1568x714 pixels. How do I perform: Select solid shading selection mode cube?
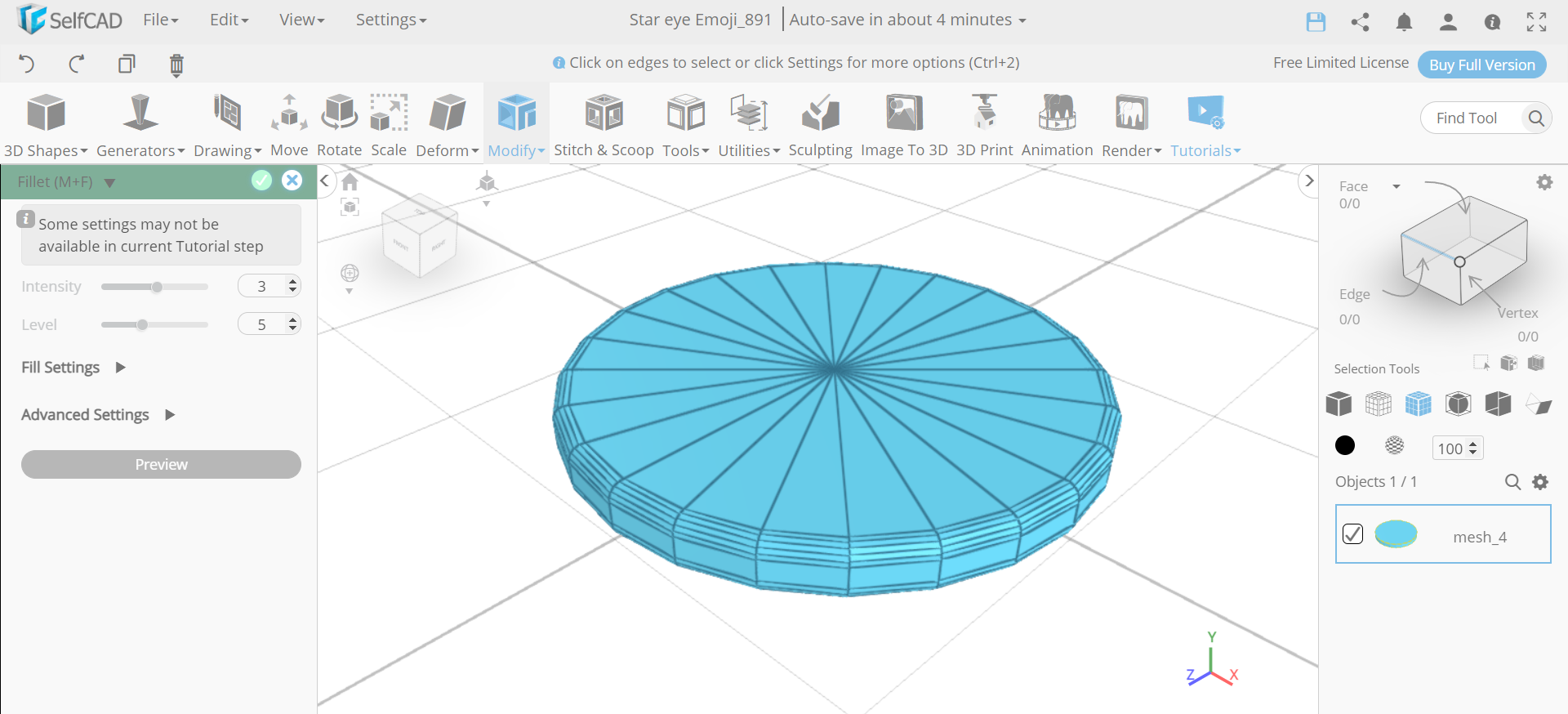tap(1339, 404)
